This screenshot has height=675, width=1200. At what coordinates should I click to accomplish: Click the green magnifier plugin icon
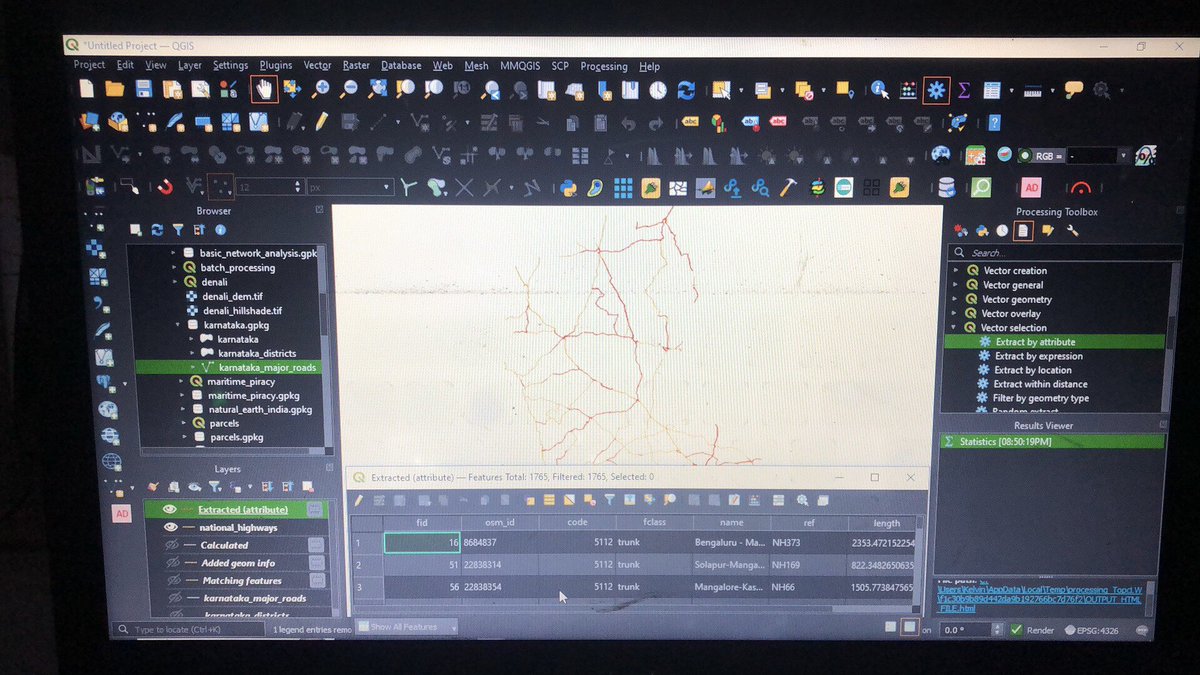[980, 187]
